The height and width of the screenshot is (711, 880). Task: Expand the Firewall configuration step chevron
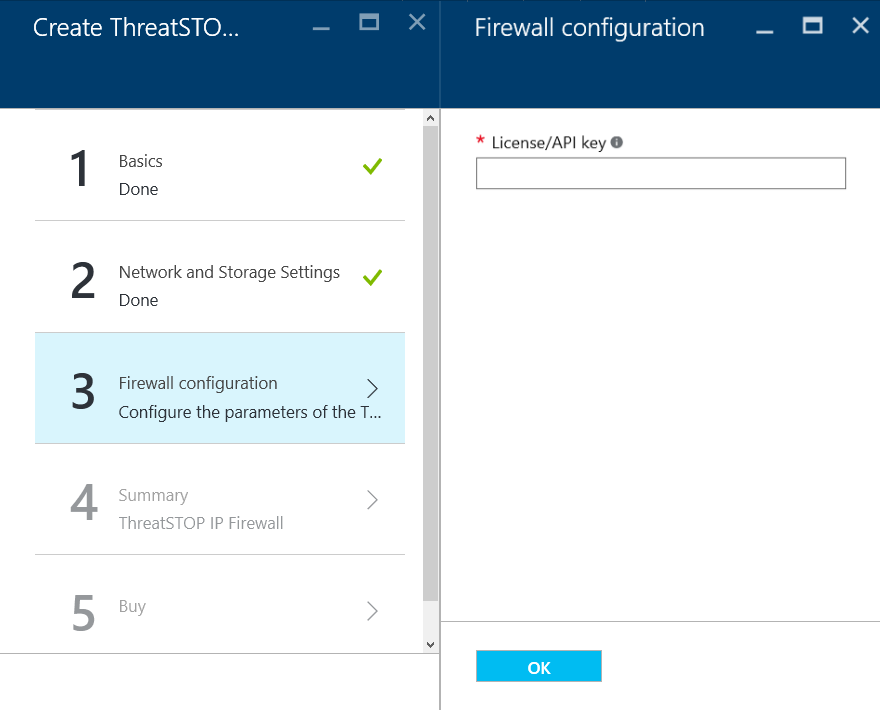pyautogui.click(x=372, y=388)
